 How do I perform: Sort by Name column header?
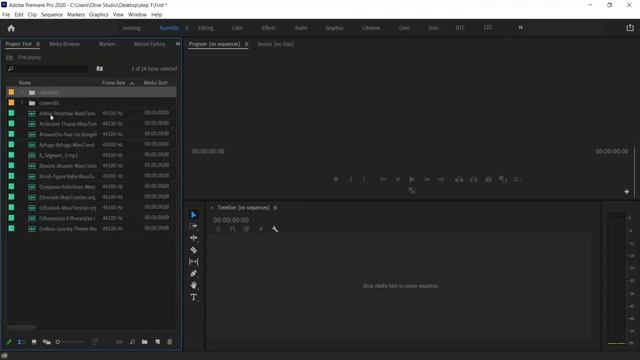(25, 83)
